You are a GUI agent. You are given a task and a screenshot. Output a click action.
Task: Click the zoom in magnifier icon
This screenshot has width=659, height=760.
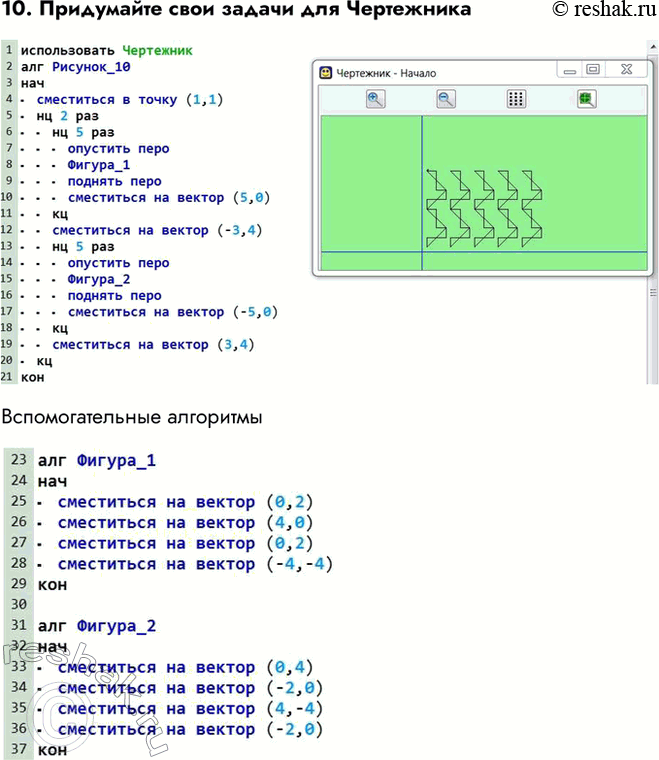375,98
